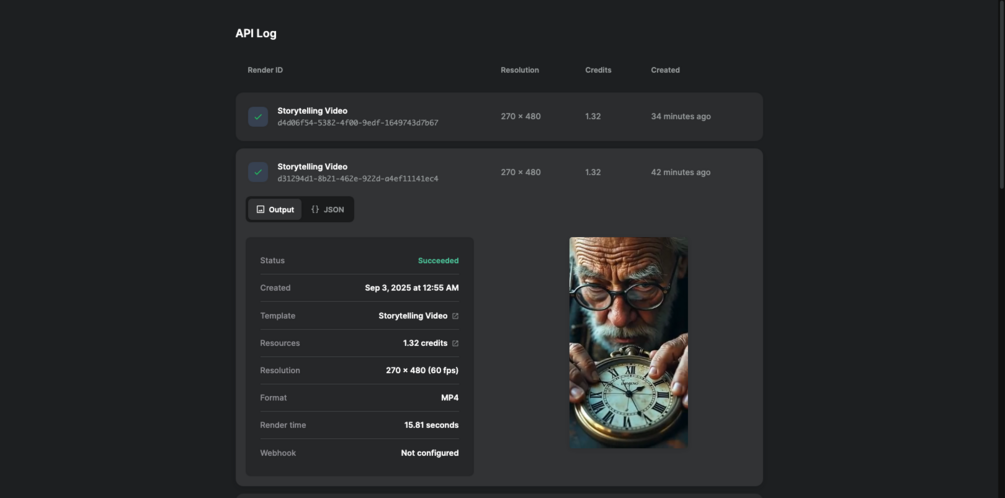1005x498 pixels.
Task: Expand the partially visible row at bottom
Action: (499, 495)
